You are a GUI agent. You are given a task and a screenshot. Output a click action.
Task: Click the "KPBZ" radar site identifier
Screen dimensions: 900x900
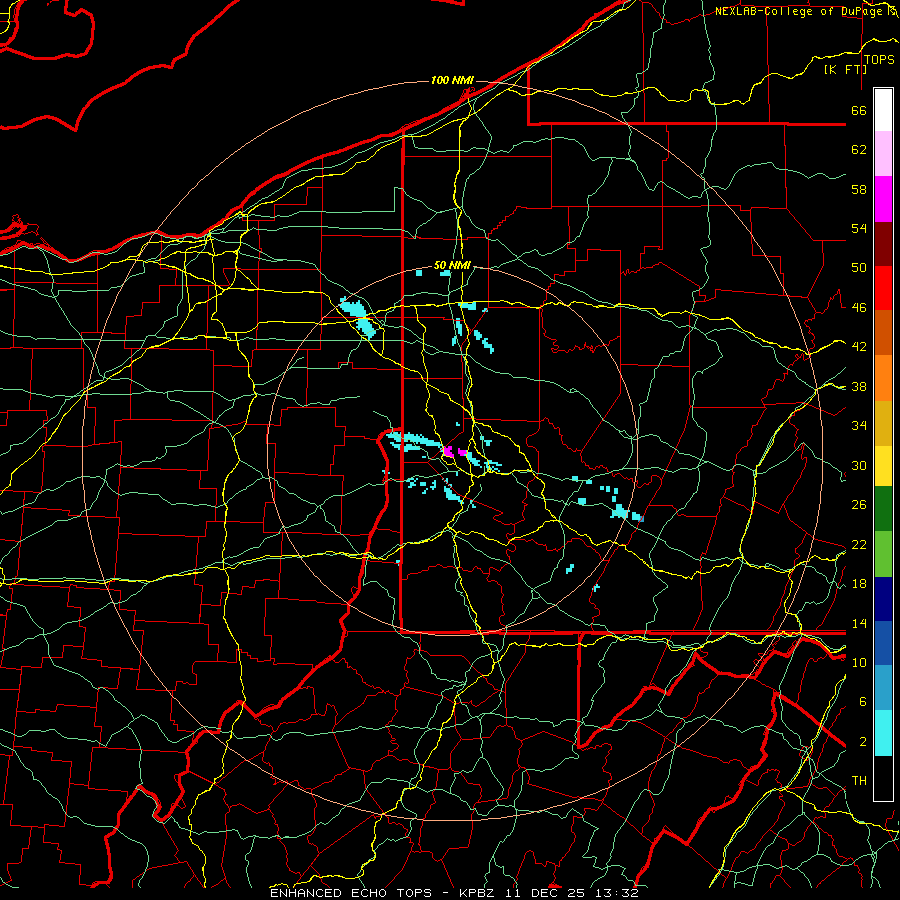click(x=479, y=893)
